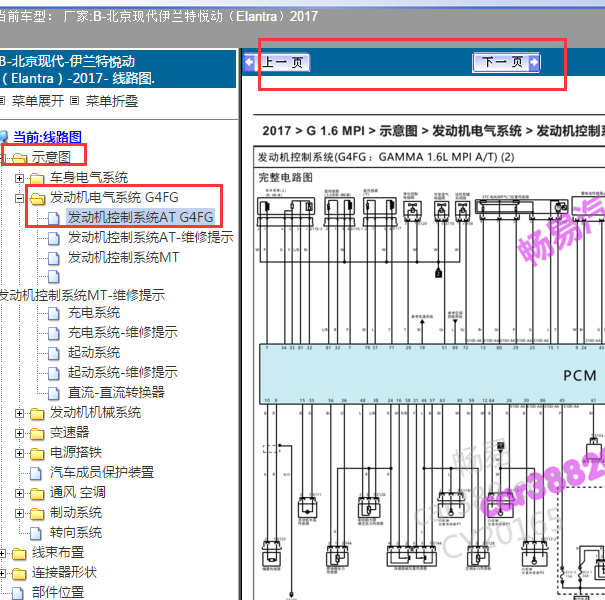Click the document icon beside 起动系统-维修提示
The image size is (605, 600).
coord(54,374)
